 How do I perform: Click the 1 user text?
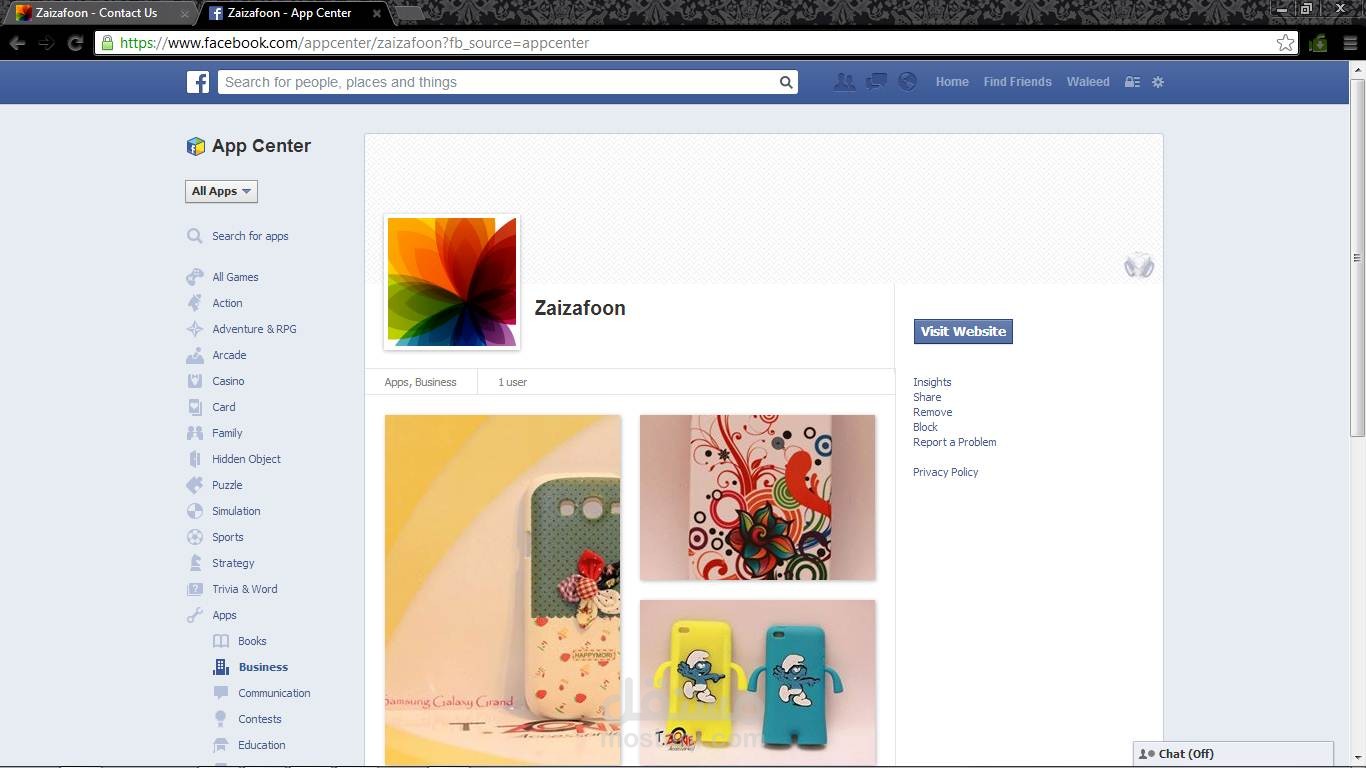click(512, 382)
